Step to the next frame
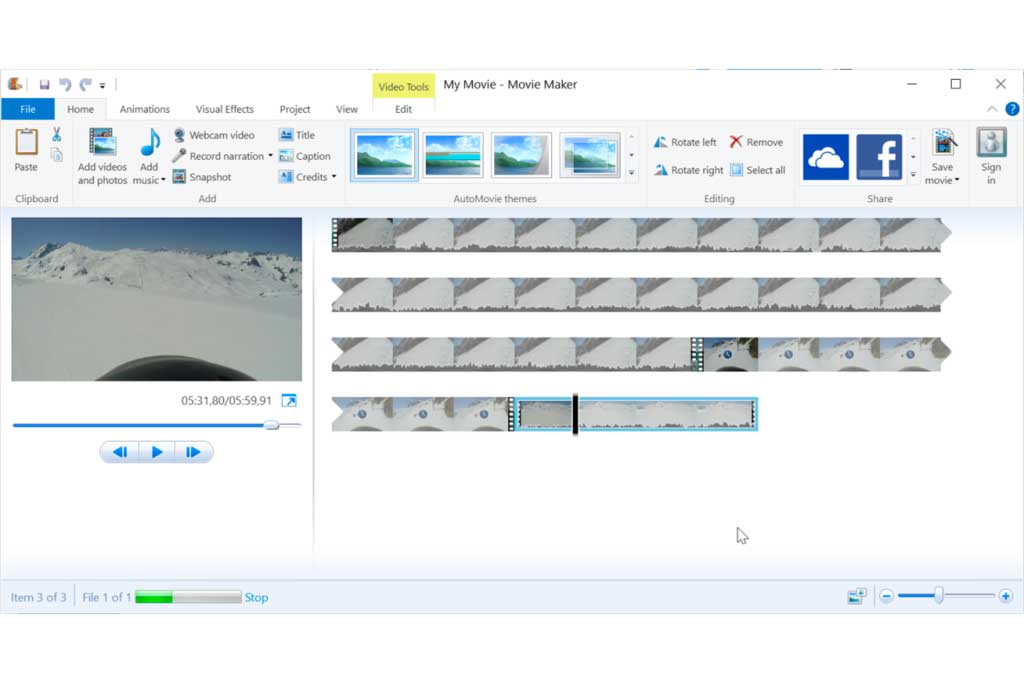The height and width of the screenshot is (683, 1024). (x=194, y=452)
